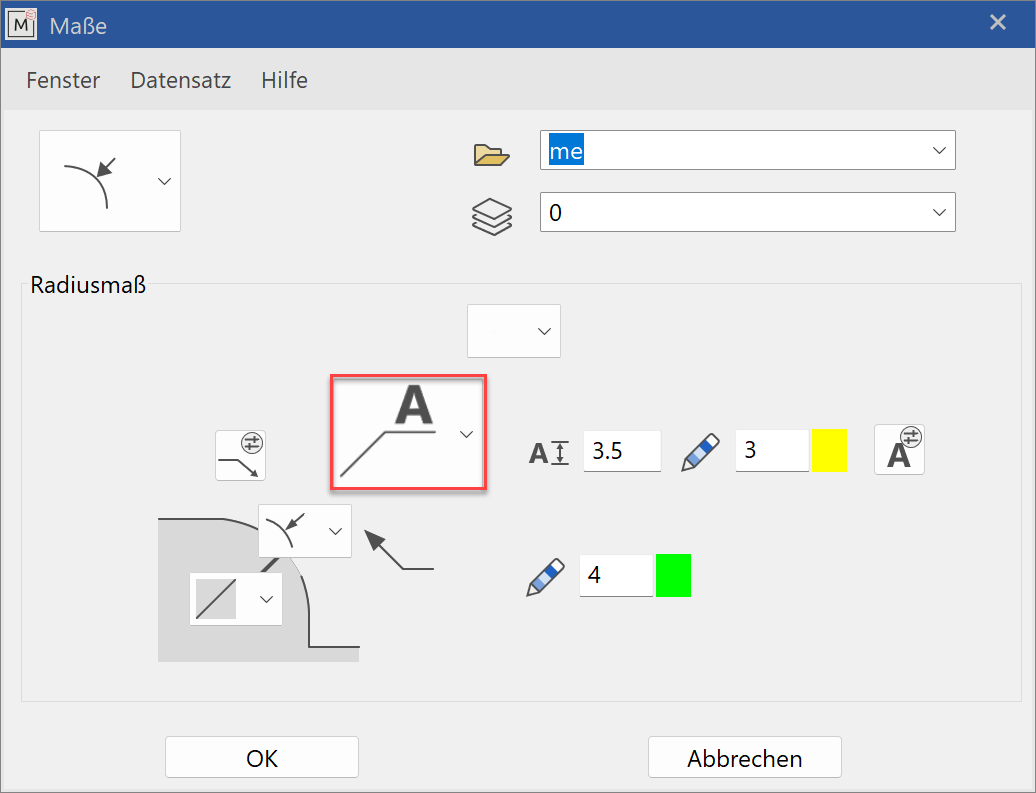The image size is (1036, 793).
Task: Open the diagonal line style dropdown
Action: pyautogui.click(x=266, y=599)
